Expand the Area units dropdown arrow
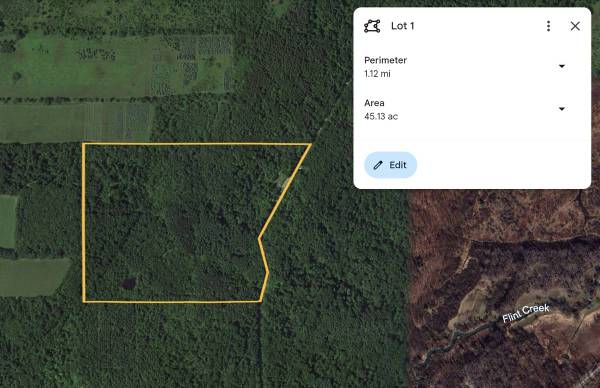 561,109
